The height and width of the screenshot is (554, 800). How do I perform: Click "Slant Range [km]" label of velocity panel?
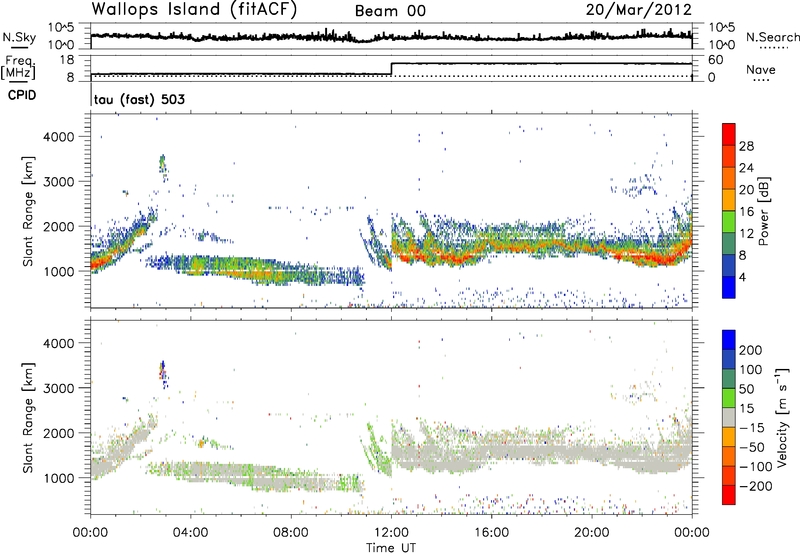tap(29, 418)
